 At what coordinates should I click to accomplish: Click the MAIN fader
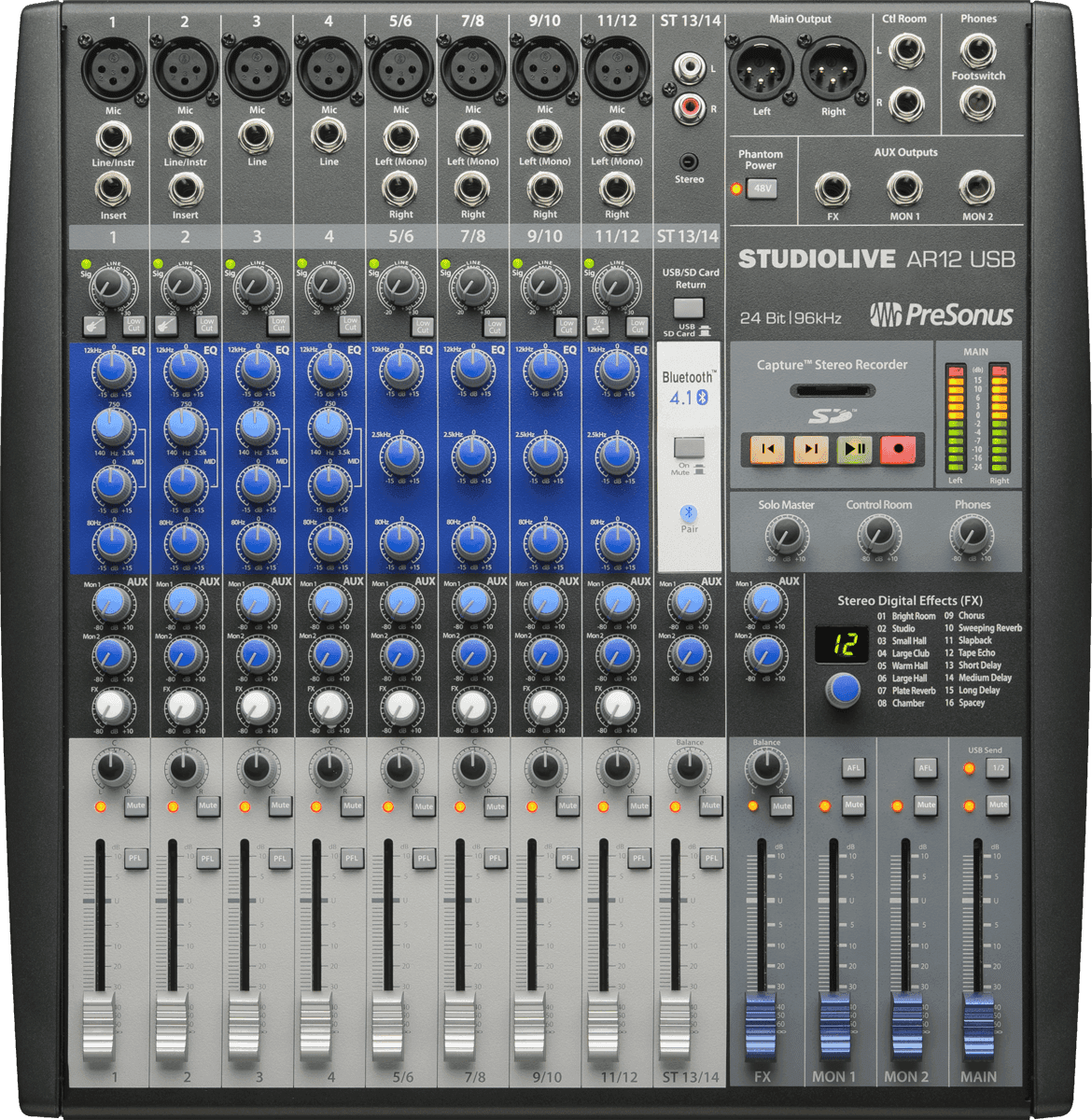coord(979,1029)
